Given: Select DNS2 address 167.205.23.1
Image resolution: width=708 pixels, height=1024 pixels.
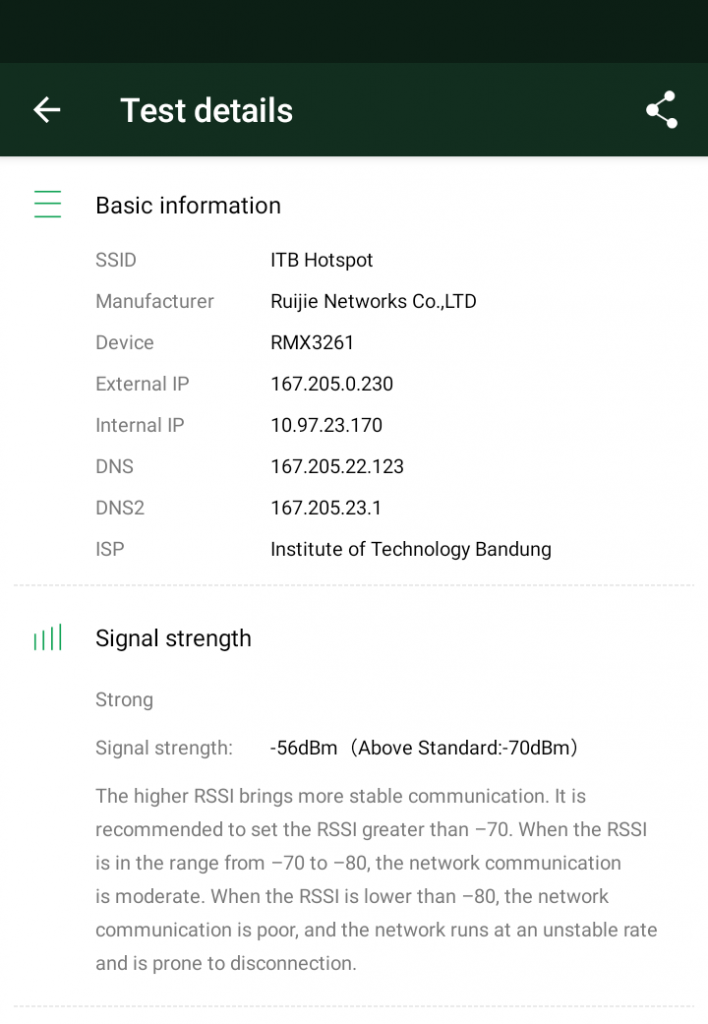Looking at the screenshot, I should coord(326,507).
